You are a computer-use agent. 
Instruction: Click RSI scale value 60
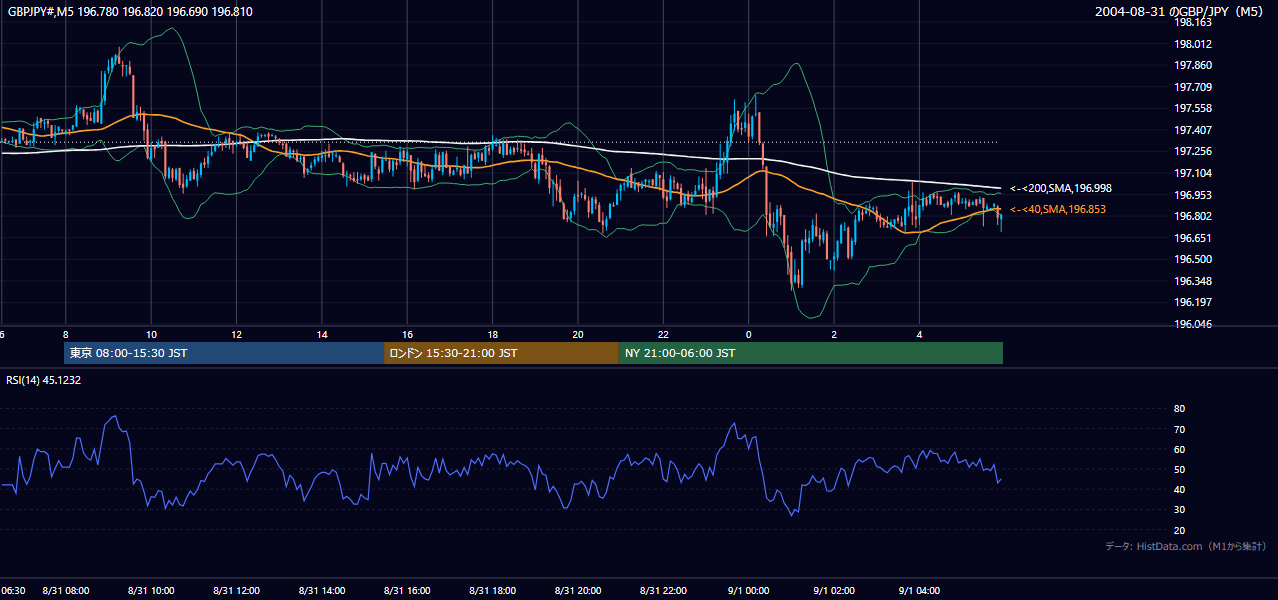pos(1179,449)
